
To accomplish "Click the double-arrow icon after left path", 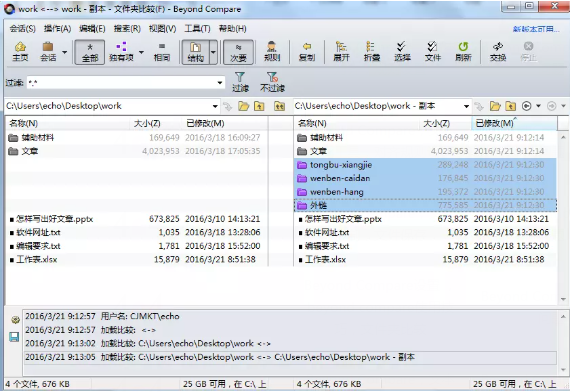I will (x=279, y=106).
